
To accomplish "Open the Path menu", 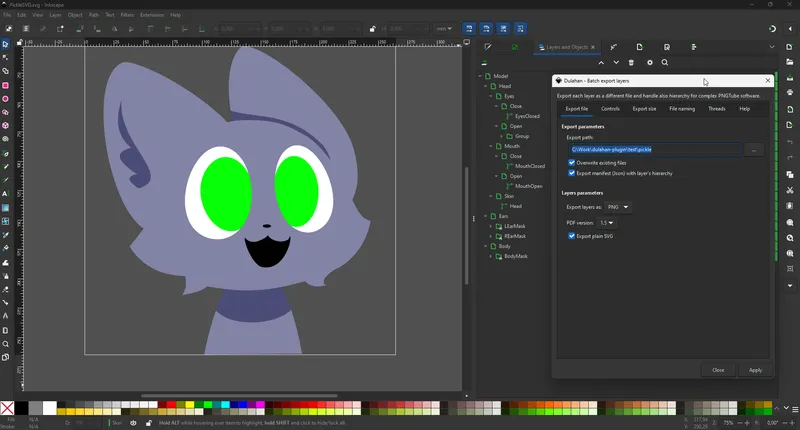I will 94,15.
